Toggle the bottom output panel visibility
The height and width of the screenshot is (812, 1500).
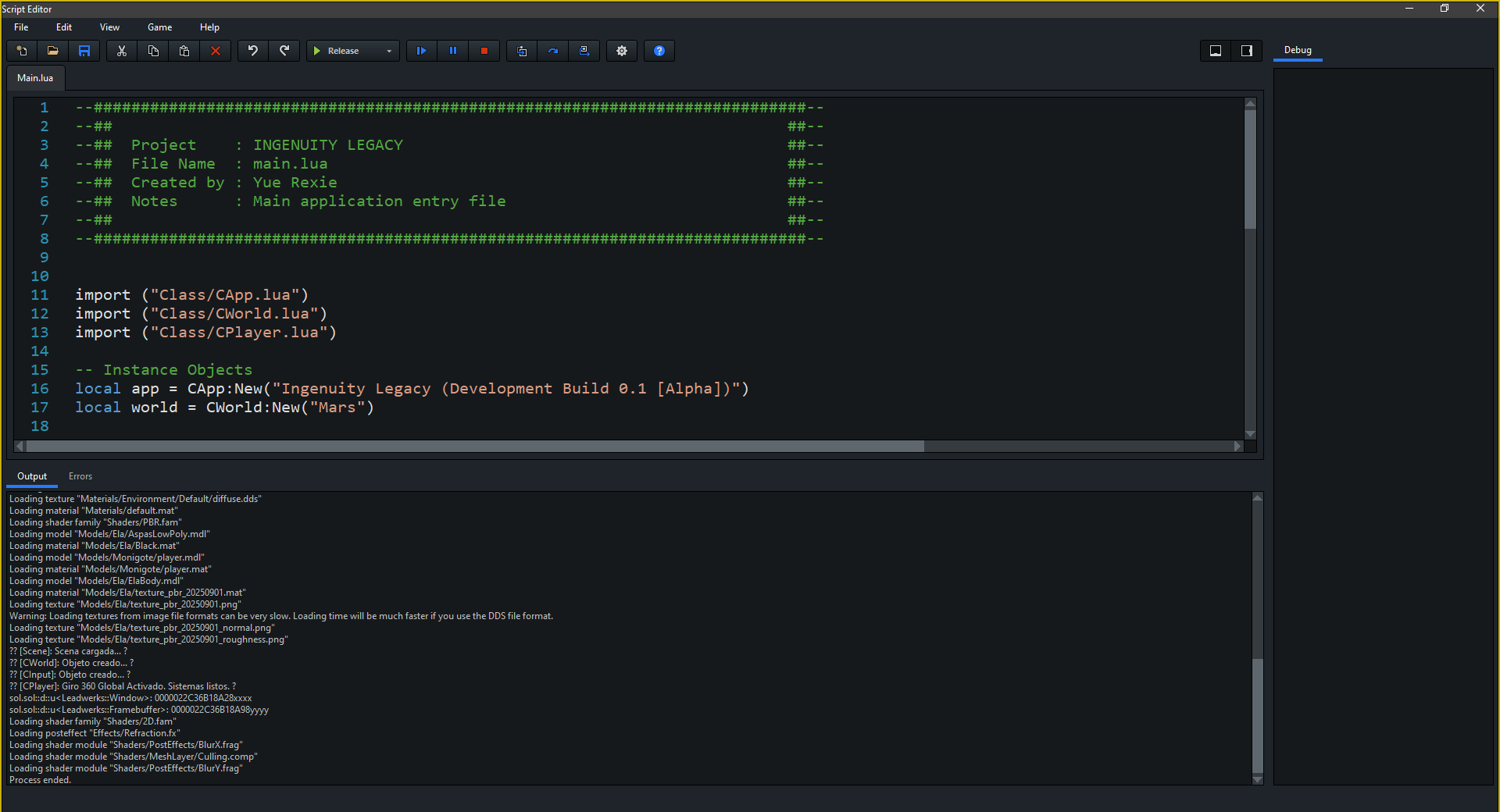click(1216, 51)
